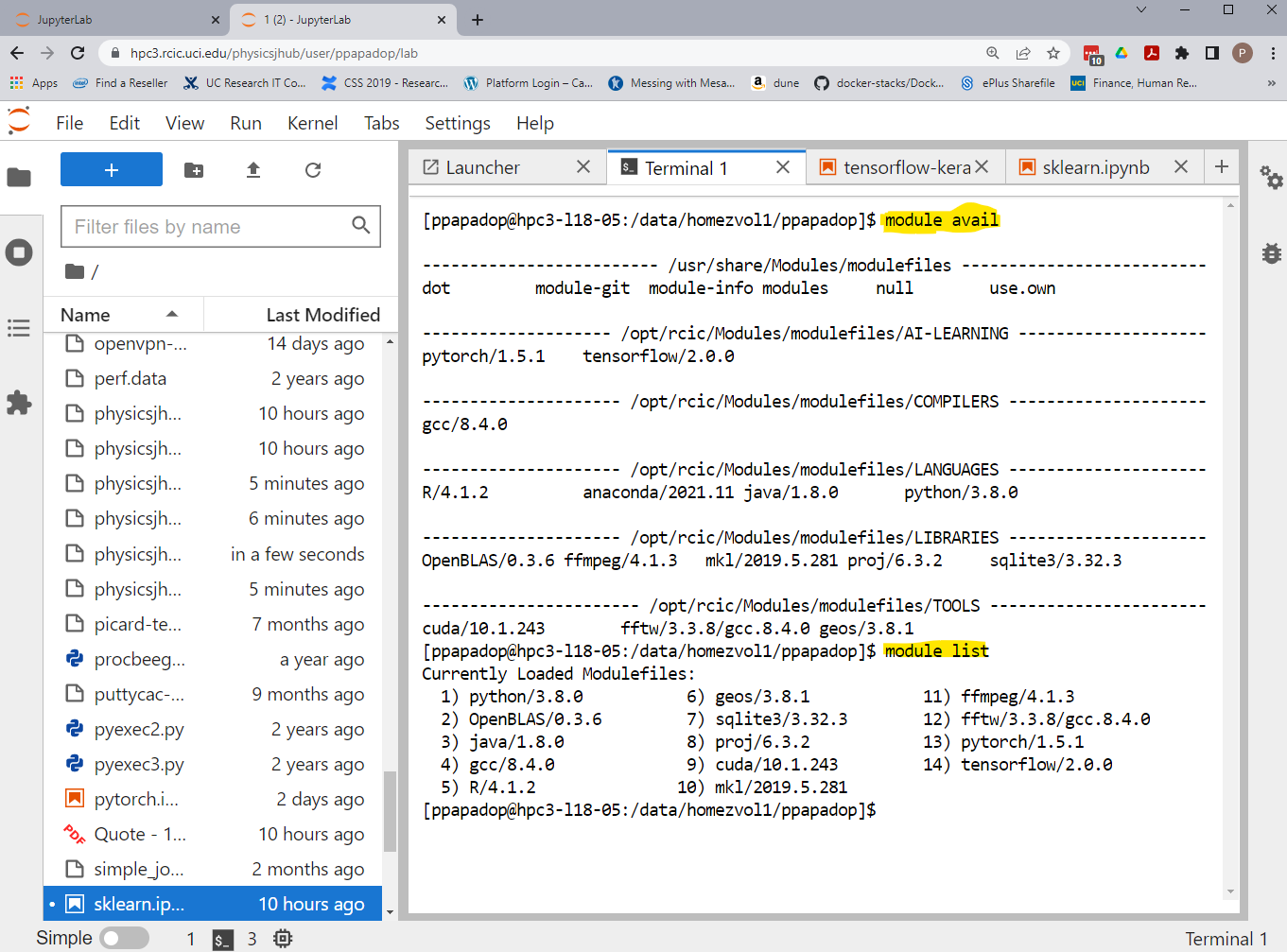
Task: Select the pyexec2.py file
Action: click(x=213, y=729)
